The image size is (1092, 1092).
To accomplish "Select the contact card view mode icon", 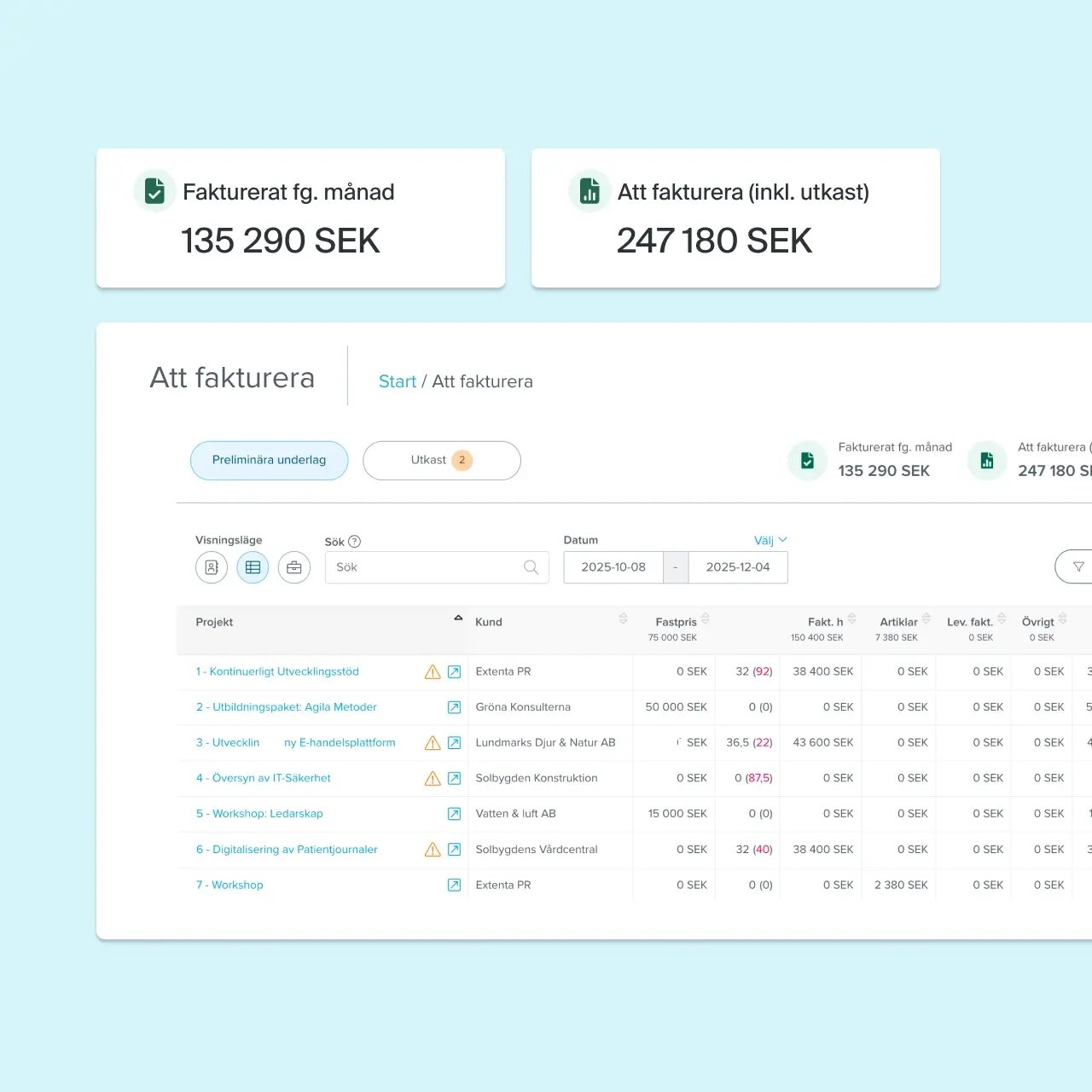I will [x=212, y=567].
